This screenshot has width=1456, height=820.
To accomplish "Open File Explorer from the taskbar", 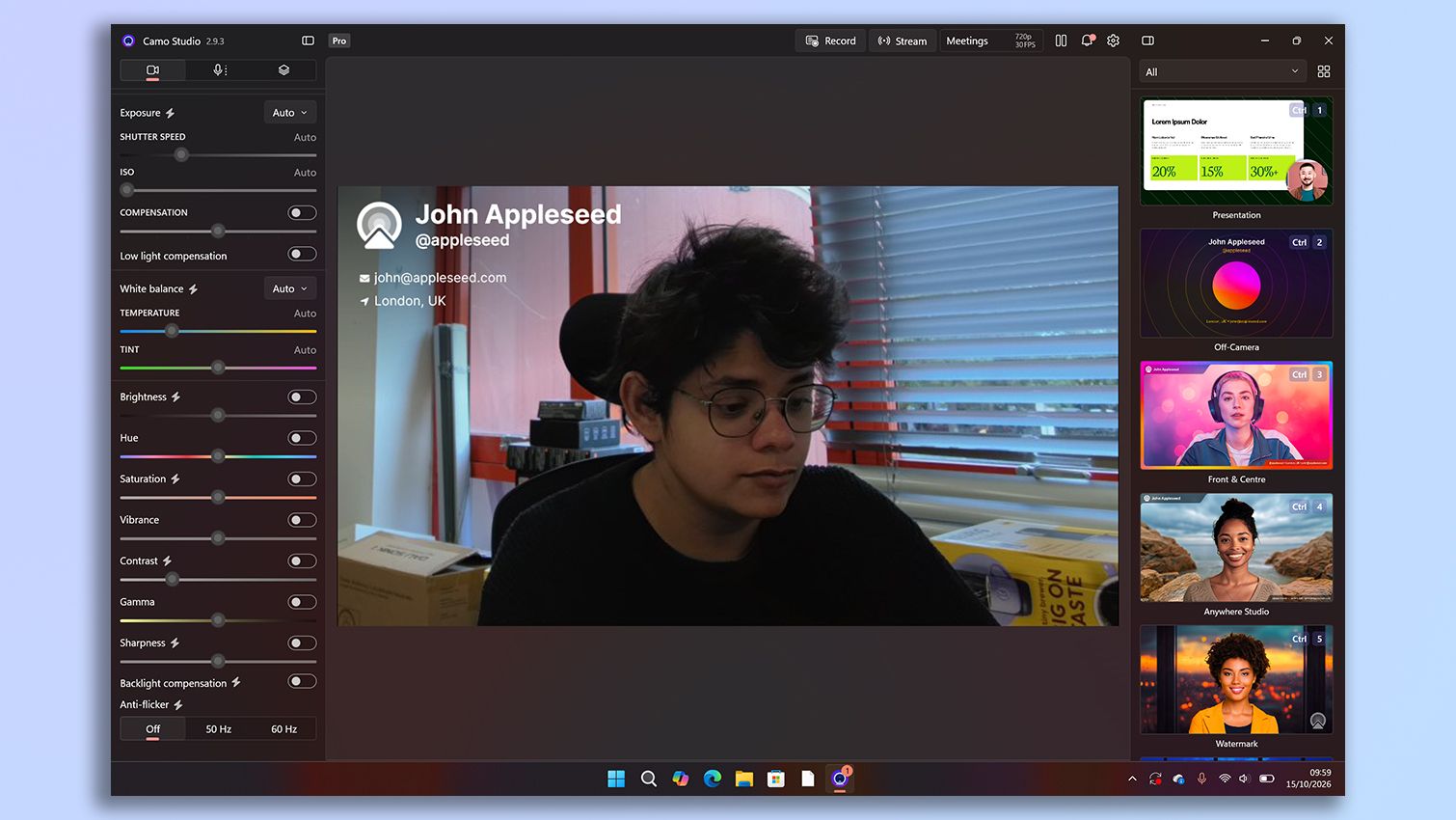I will coord(744,779).
